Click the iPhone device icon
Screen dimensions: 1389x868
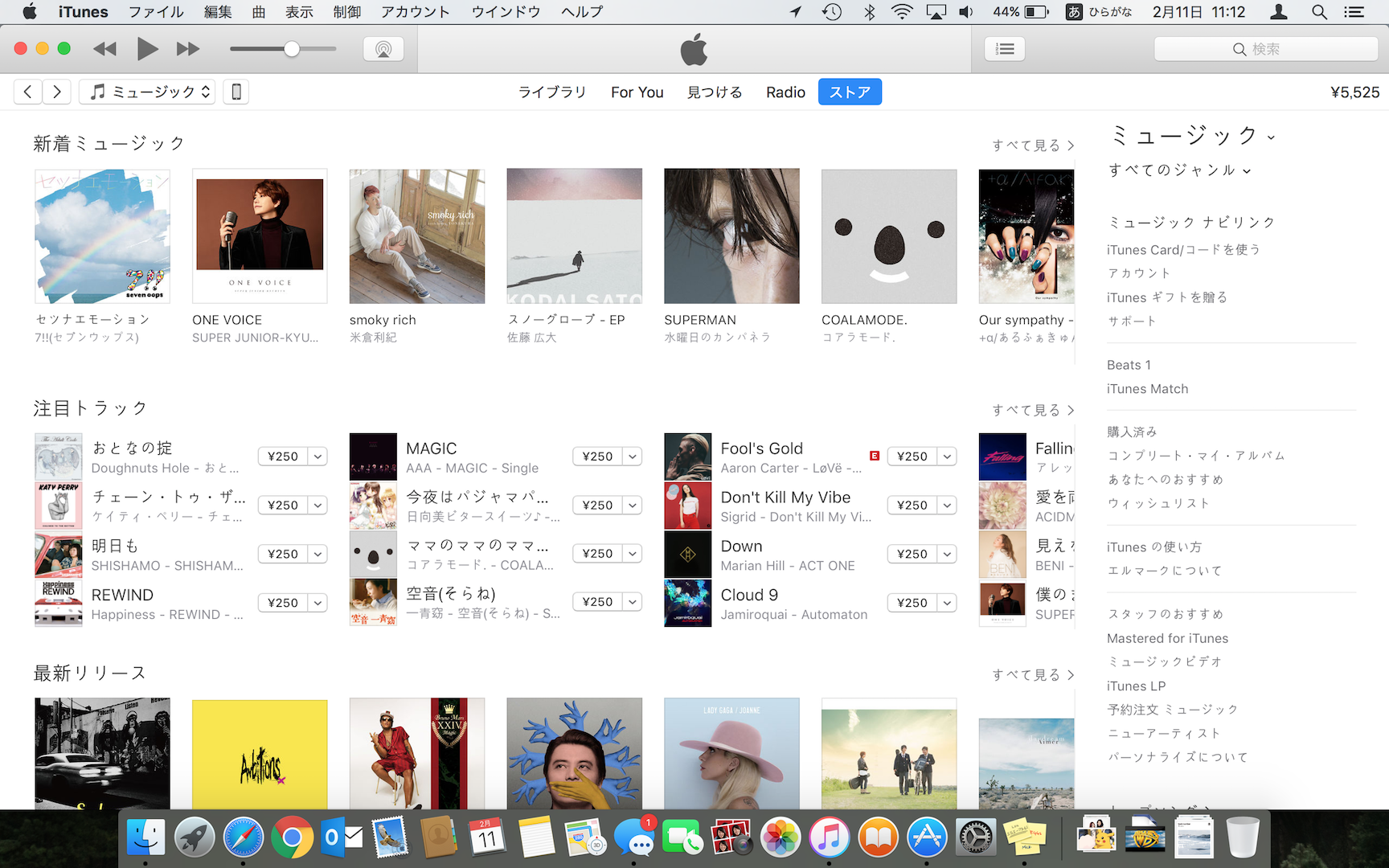coord(236,92)
